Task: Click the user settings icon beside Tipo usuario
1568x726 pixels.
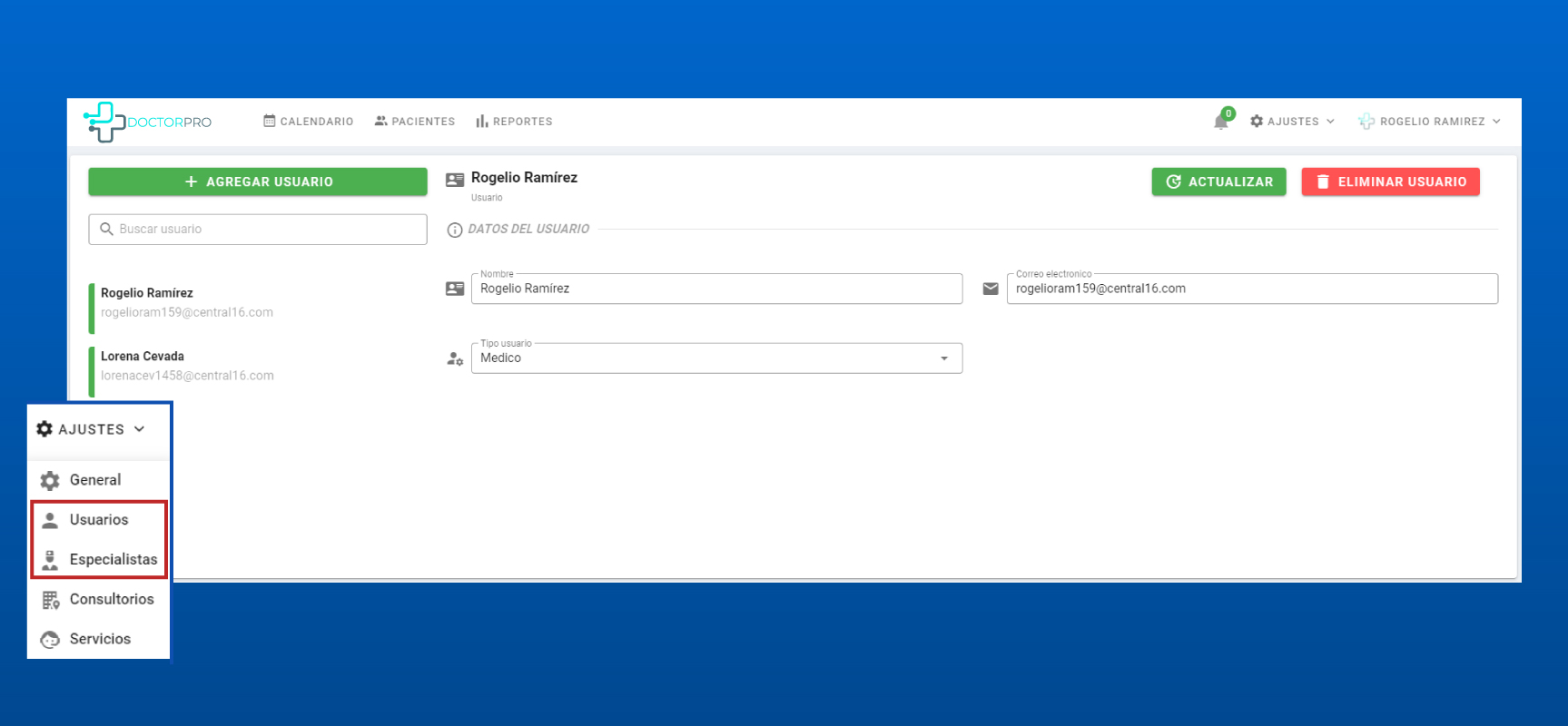Action: point(455,358)
